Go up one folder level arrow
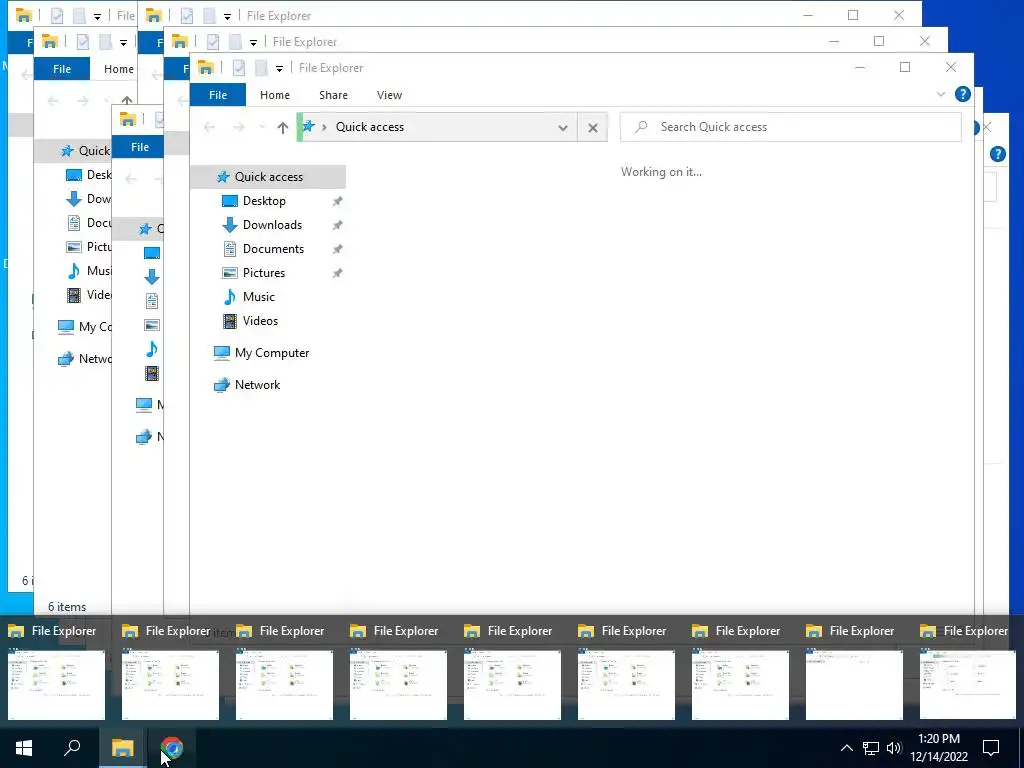This screenshot has height=768, width=1024. 282,127
